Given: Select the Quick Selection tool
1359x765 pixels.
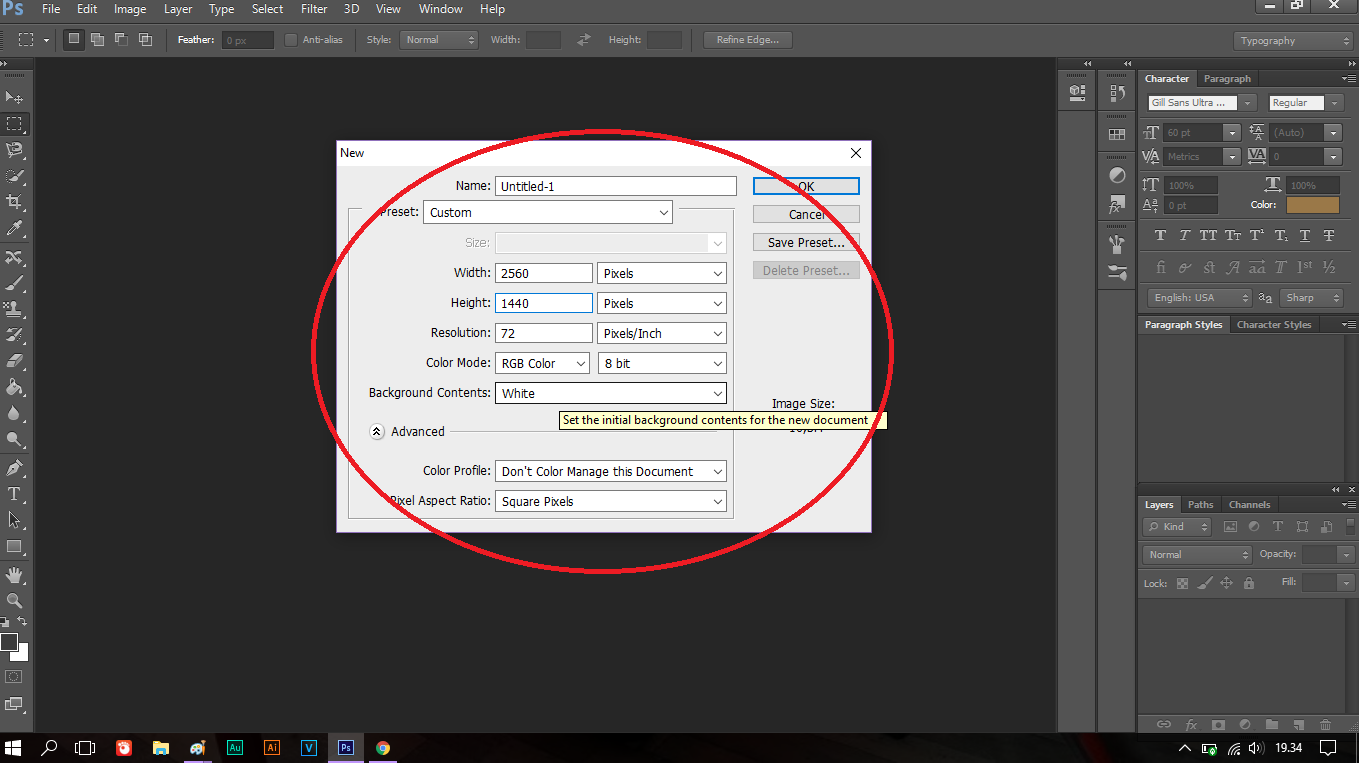Looking at the screenshot, I should (14, 176).
